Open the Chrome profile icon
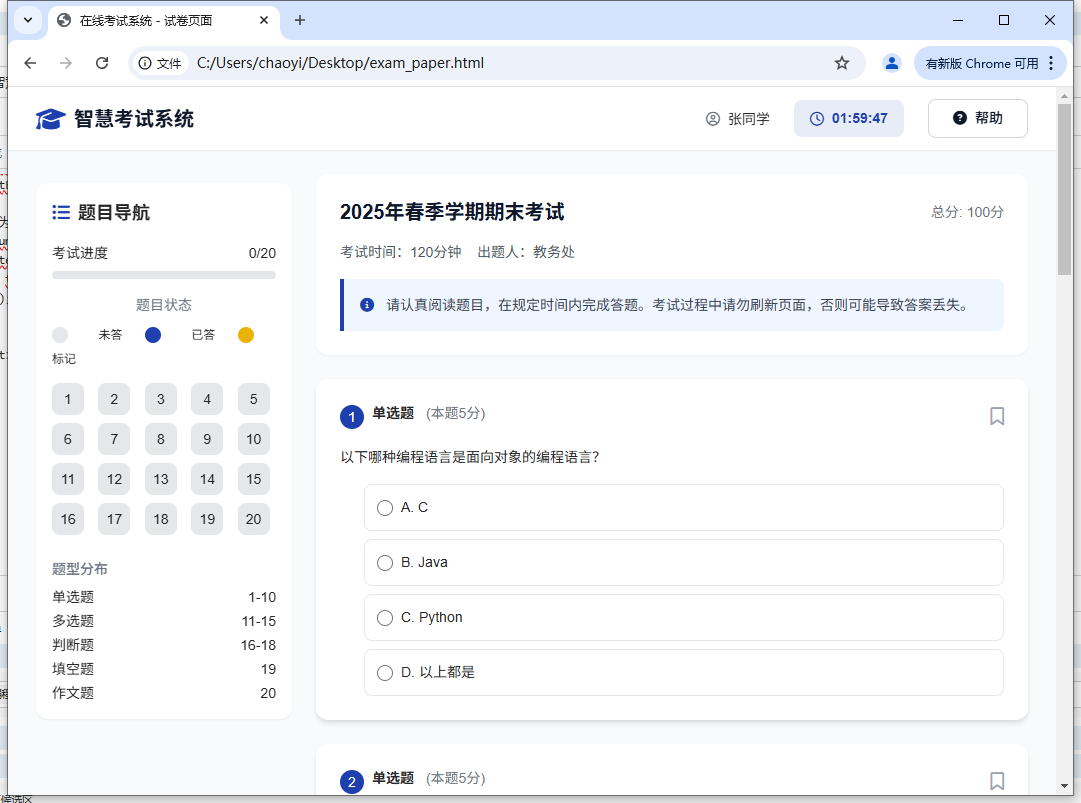 pos(891,63)
